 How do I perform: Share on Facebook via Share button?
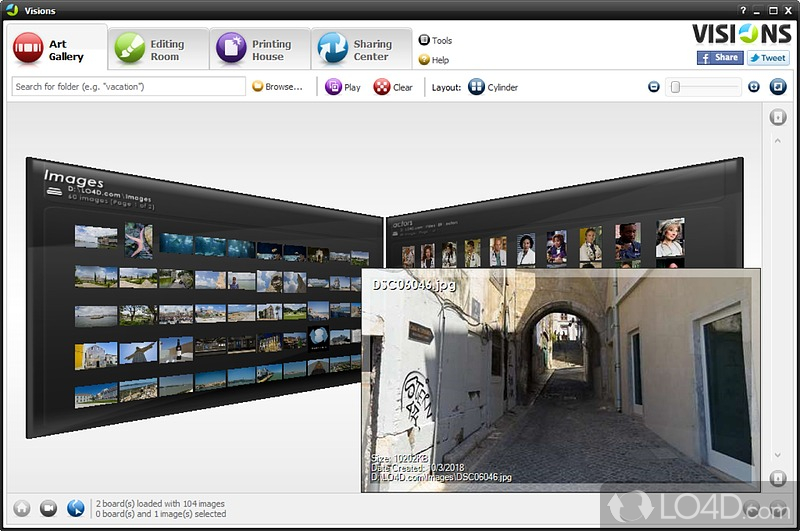[719, 58]
